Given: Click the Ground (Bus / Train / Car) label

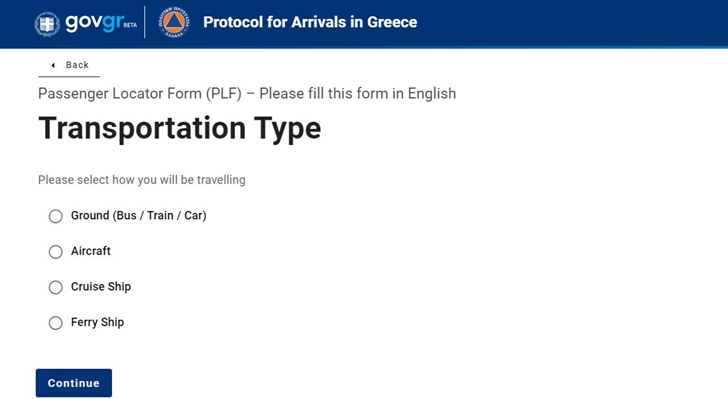Looking at the screenshot, I should 138,216.
